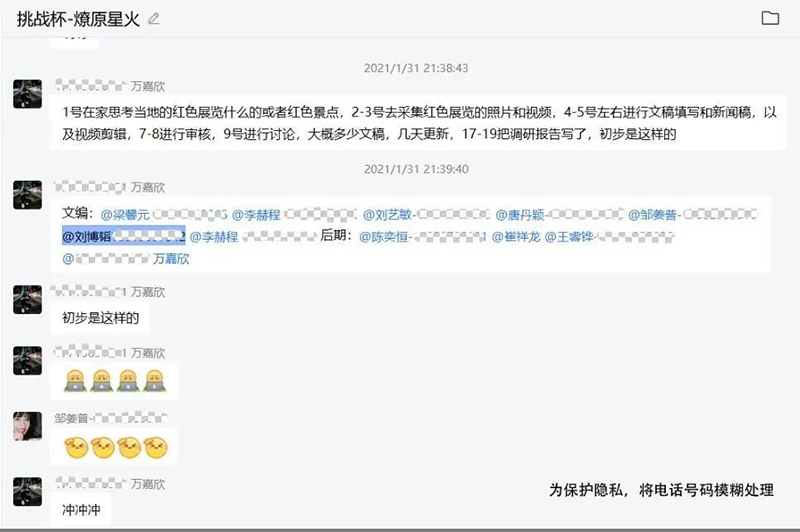The width and height of the screenshot is (800, 532).
Task: Click the group title 挑战杯-燎原星火
Action: [x=78, y=19]
